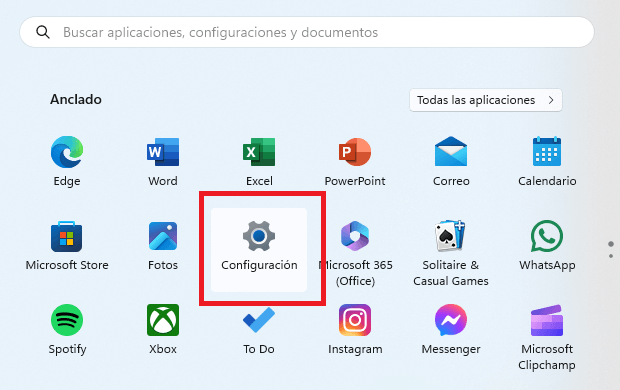Open the Excel app icon
The width and height of the screenshot is (620, 390).
(259, 152)
